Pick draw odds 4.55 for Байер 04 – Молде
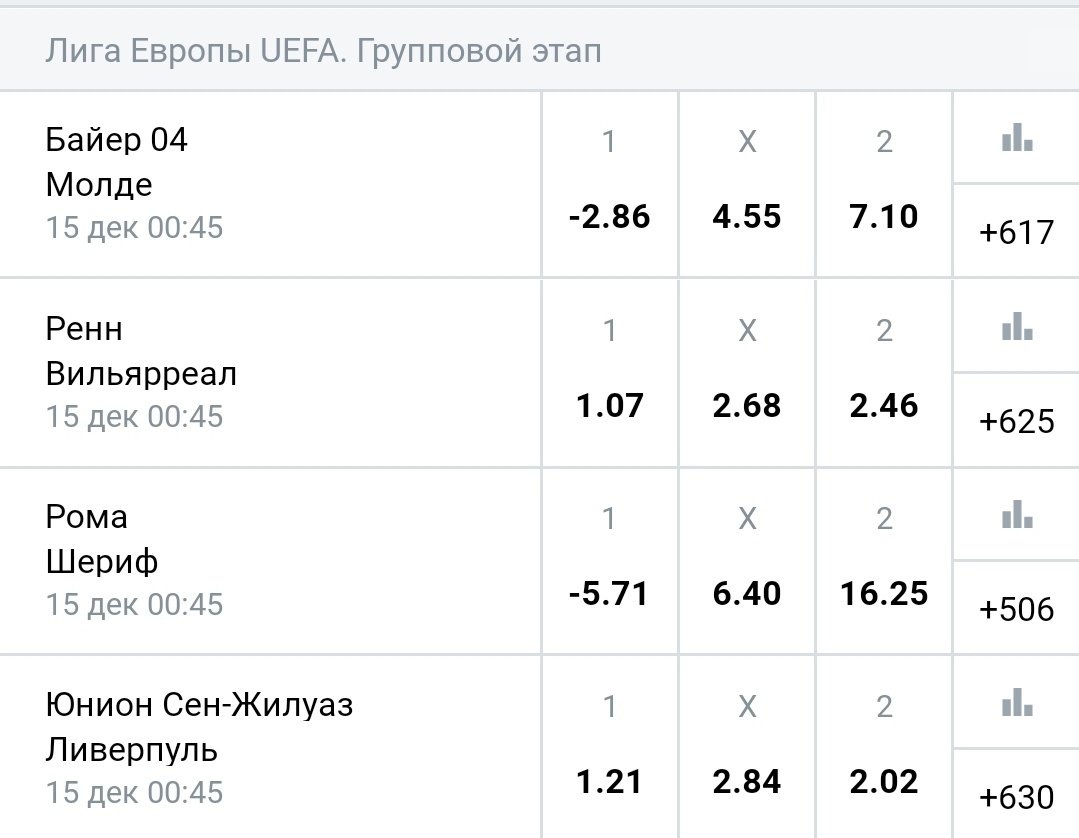 (747, 216)
